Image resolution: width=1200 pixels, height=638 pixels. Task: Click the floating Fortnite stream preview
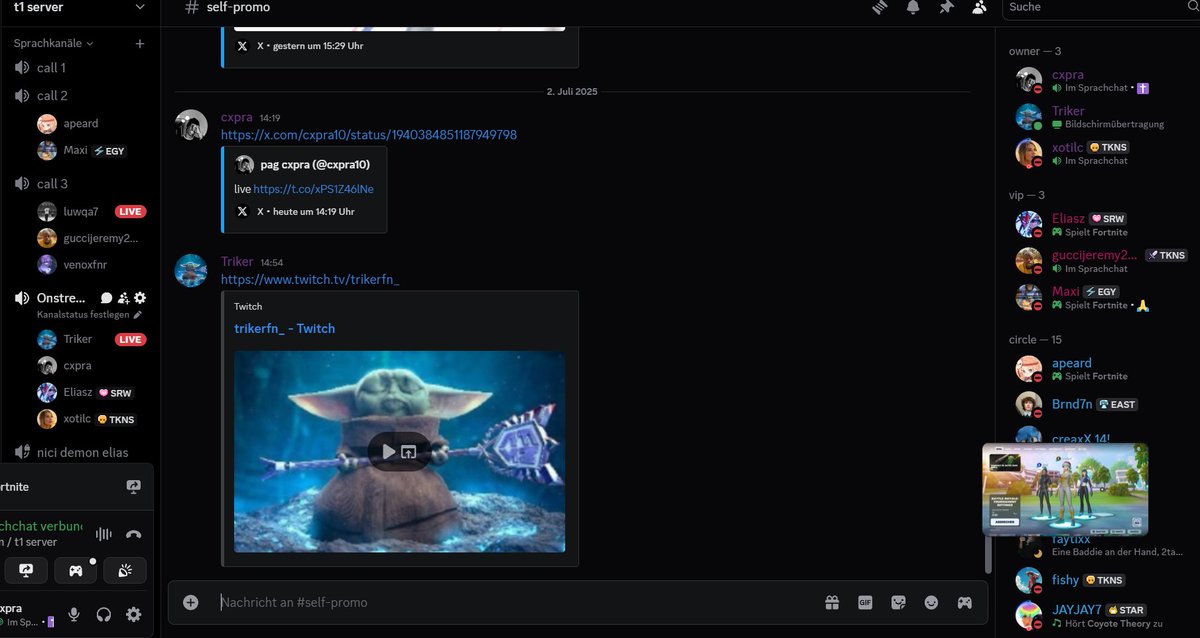(1065, 489)
